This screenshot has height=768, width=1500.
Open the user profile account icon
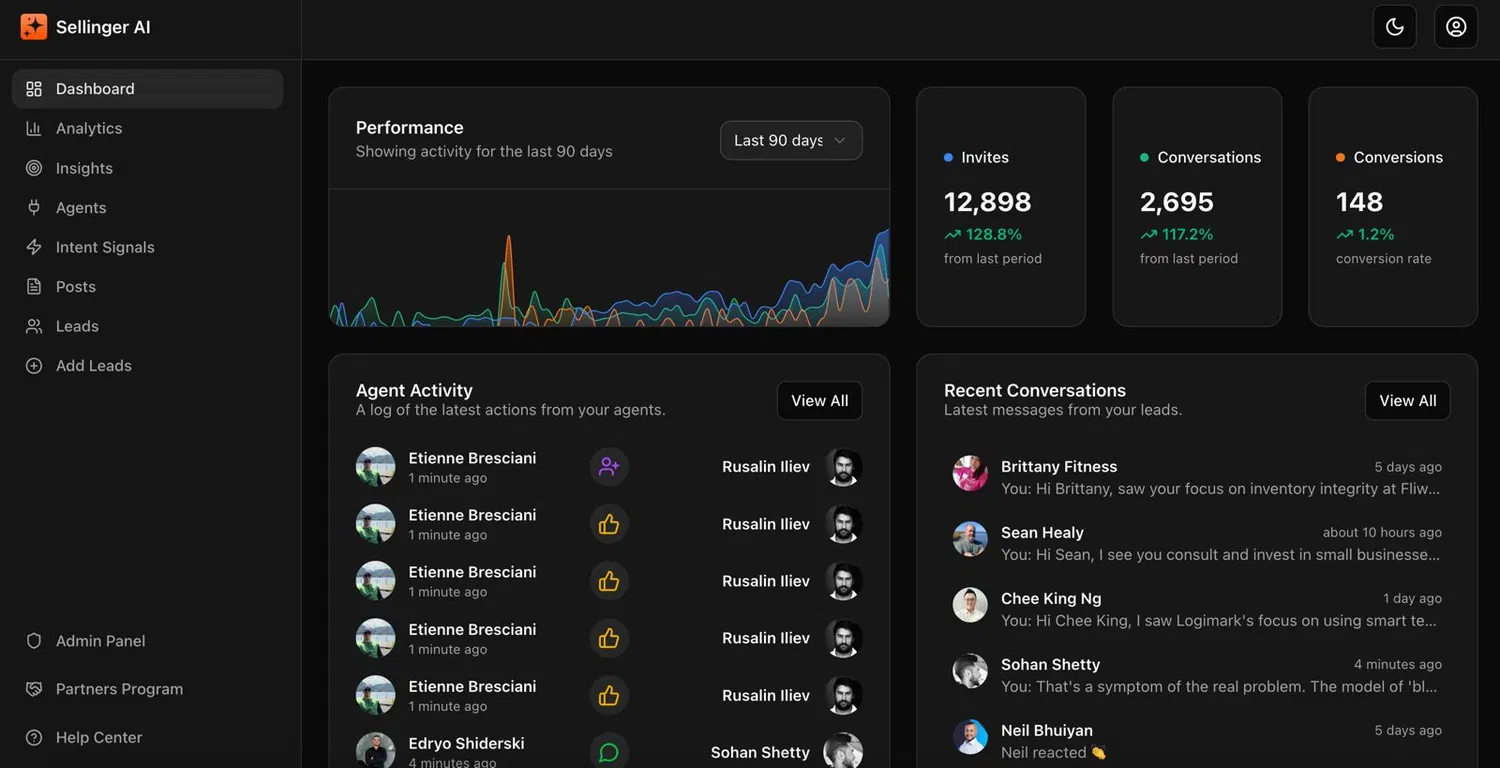click(x=1455, y=27)
